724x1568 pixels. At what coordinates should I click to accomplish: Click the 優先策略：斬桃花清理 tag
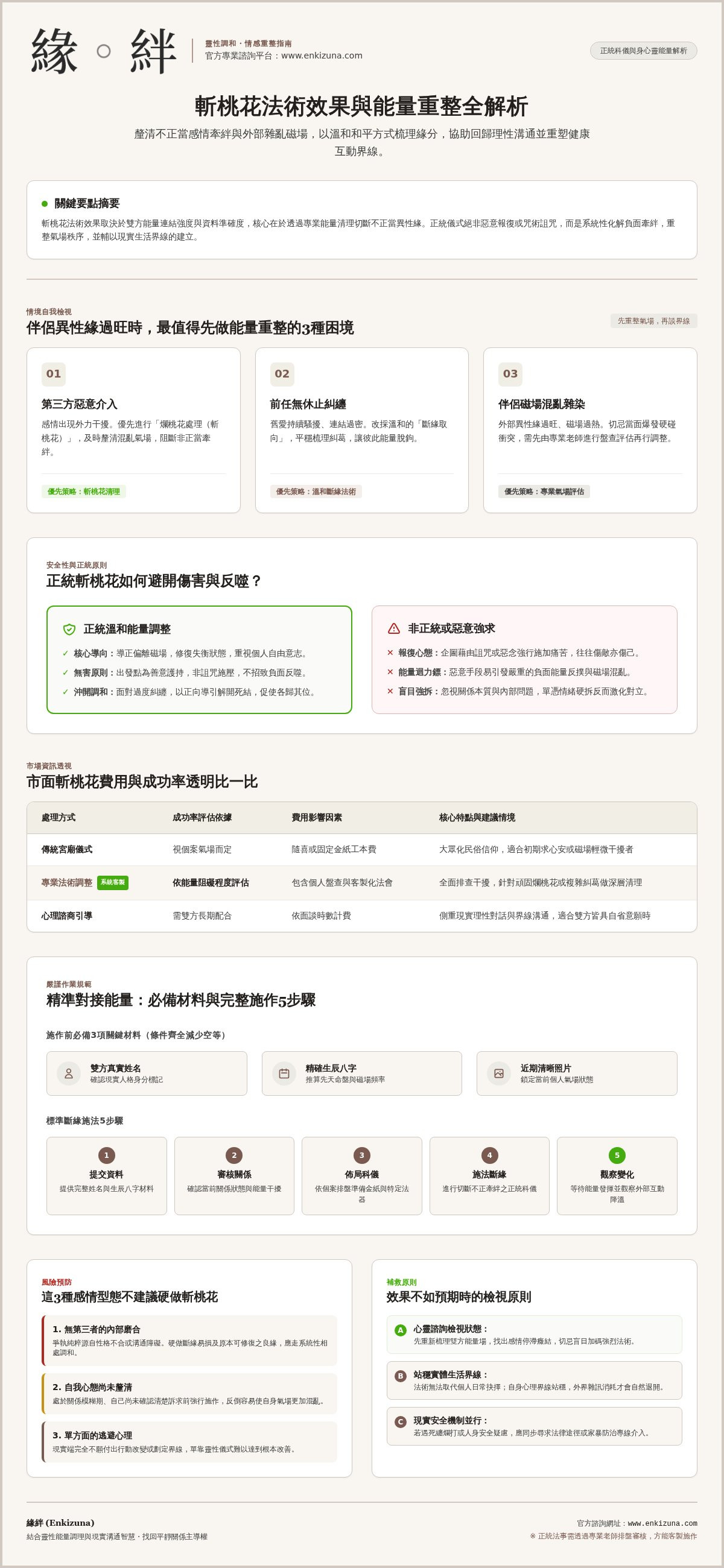pyautogui.click(x=83, y=492)
